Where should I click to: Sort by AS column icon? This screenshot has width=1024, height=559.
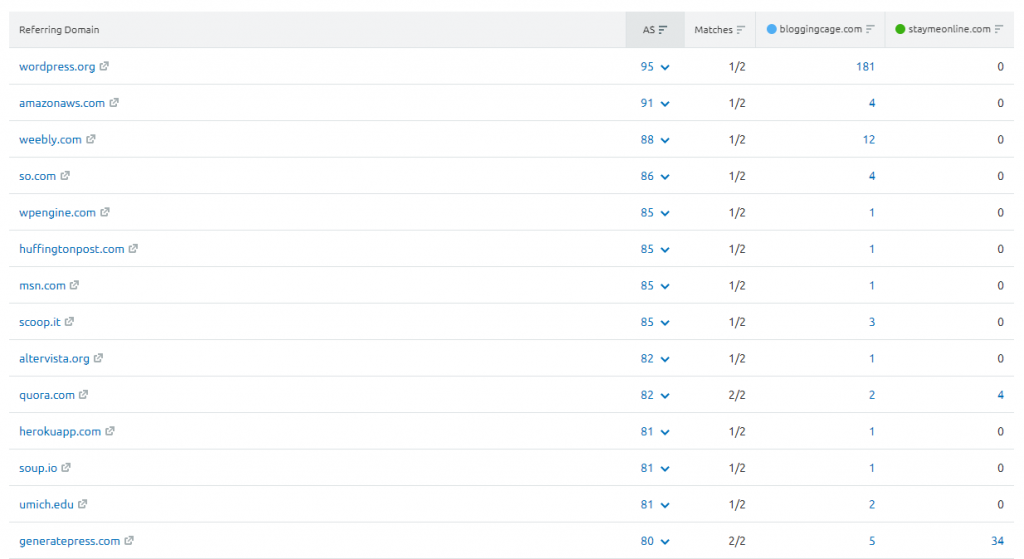pos(663,30)
